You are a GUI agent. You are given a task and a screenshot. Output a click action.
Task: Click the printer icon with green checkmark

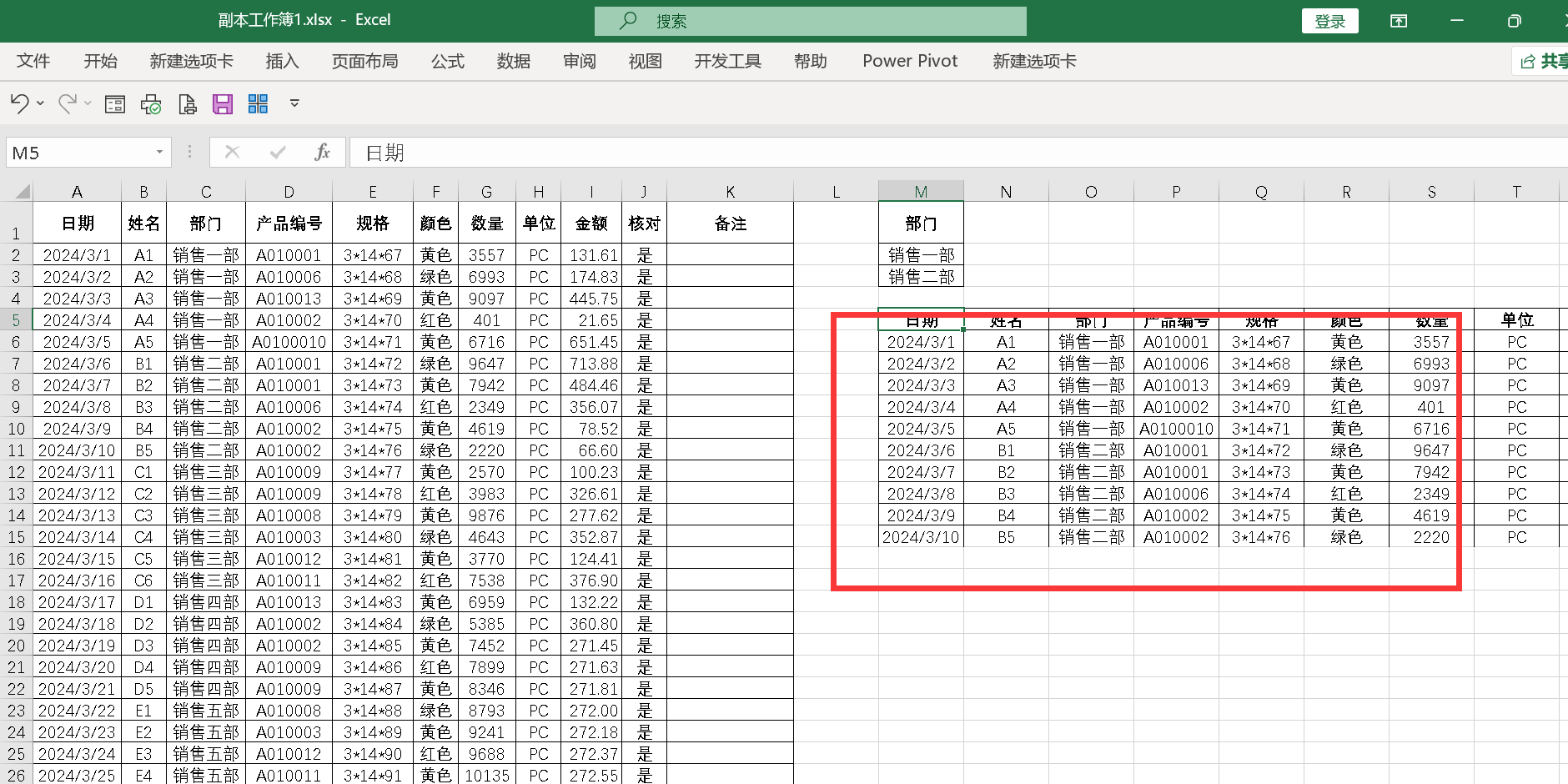point(151,104)
